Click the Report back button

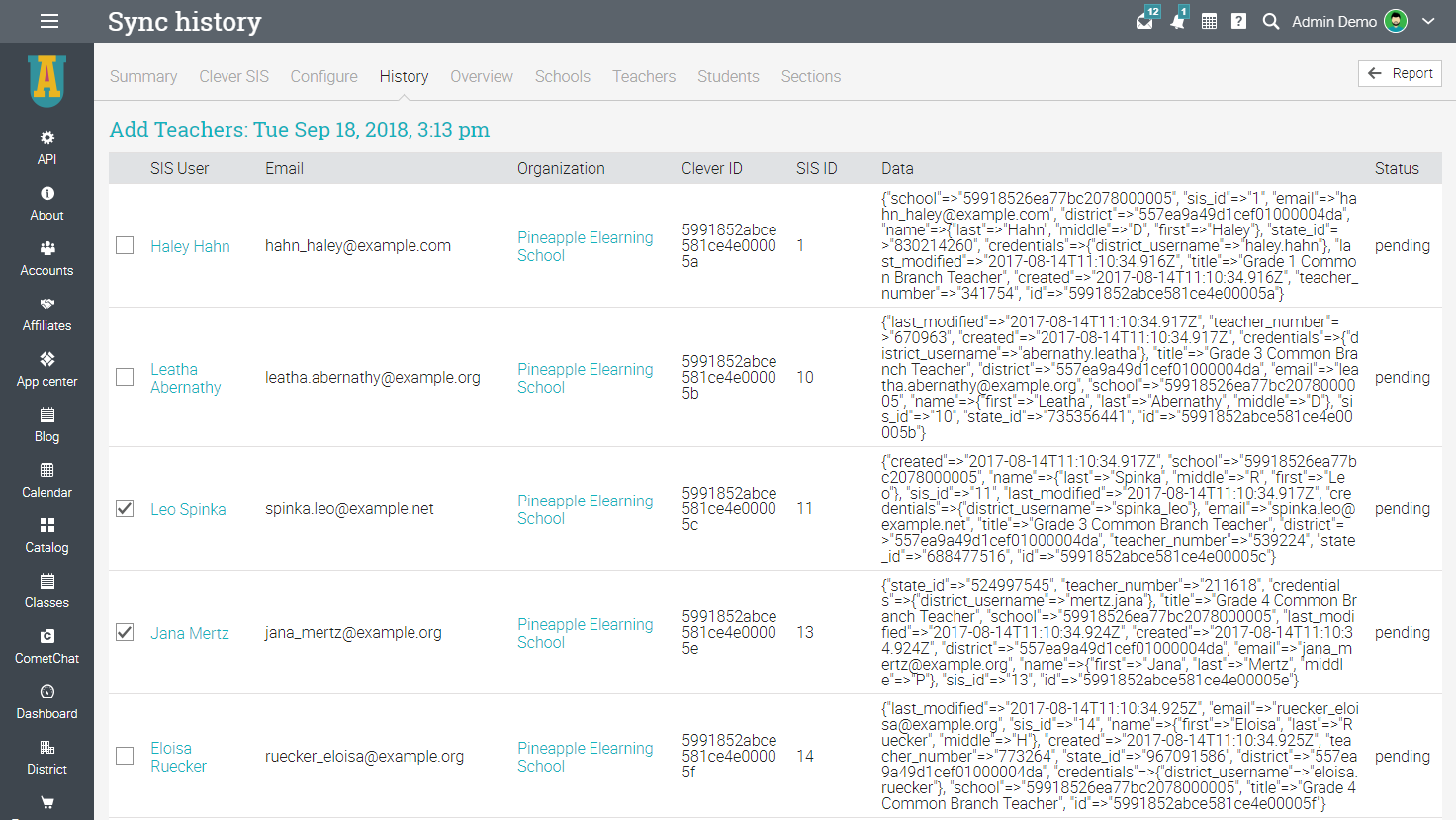(x=1400, y=73)
